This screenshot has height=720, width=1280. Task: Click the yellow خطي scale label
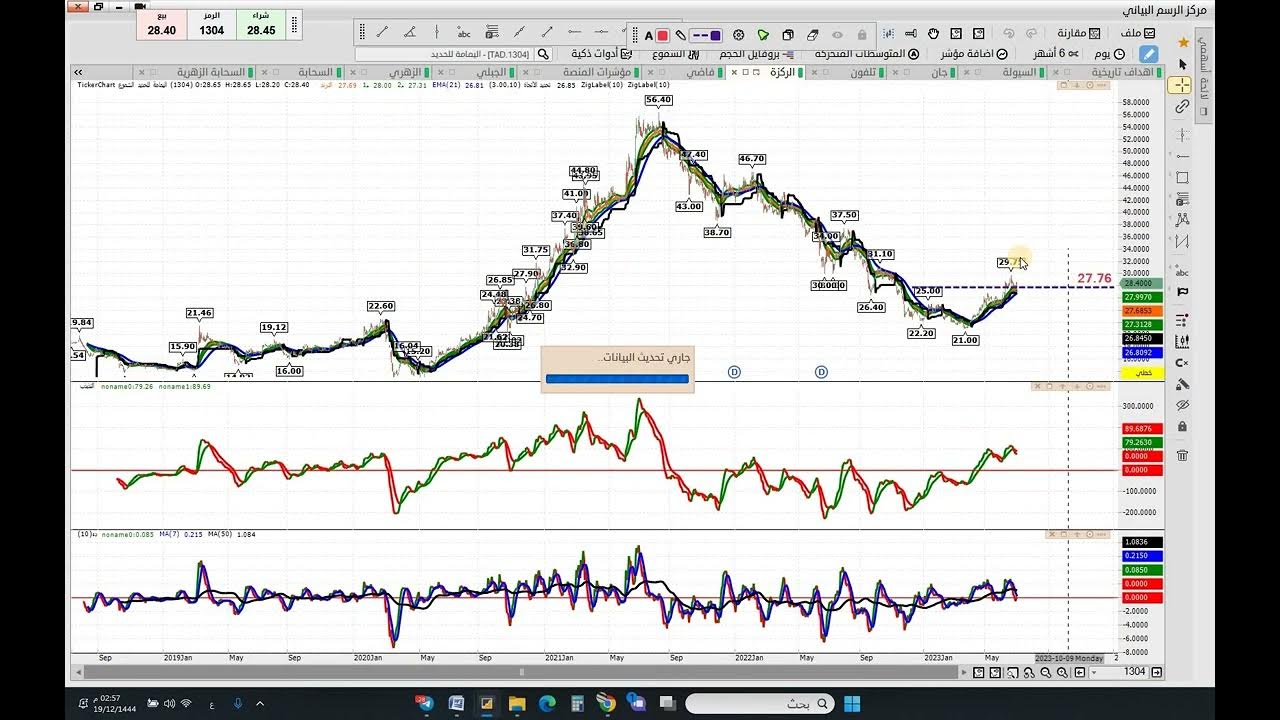point(1144,372)
